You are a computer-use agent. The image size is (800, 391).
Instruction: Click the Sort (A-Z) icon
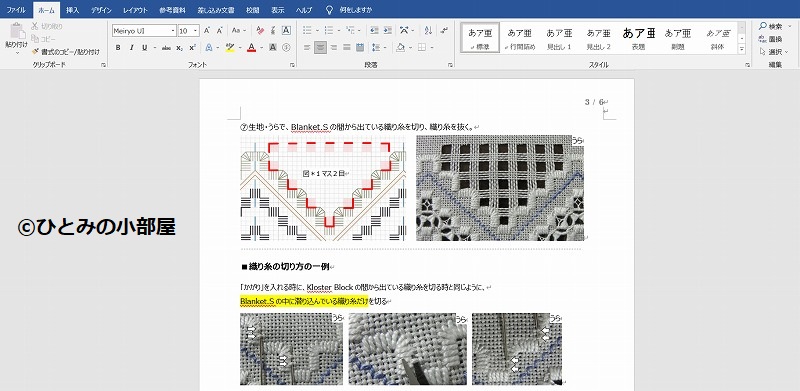(x=428, y=31)
